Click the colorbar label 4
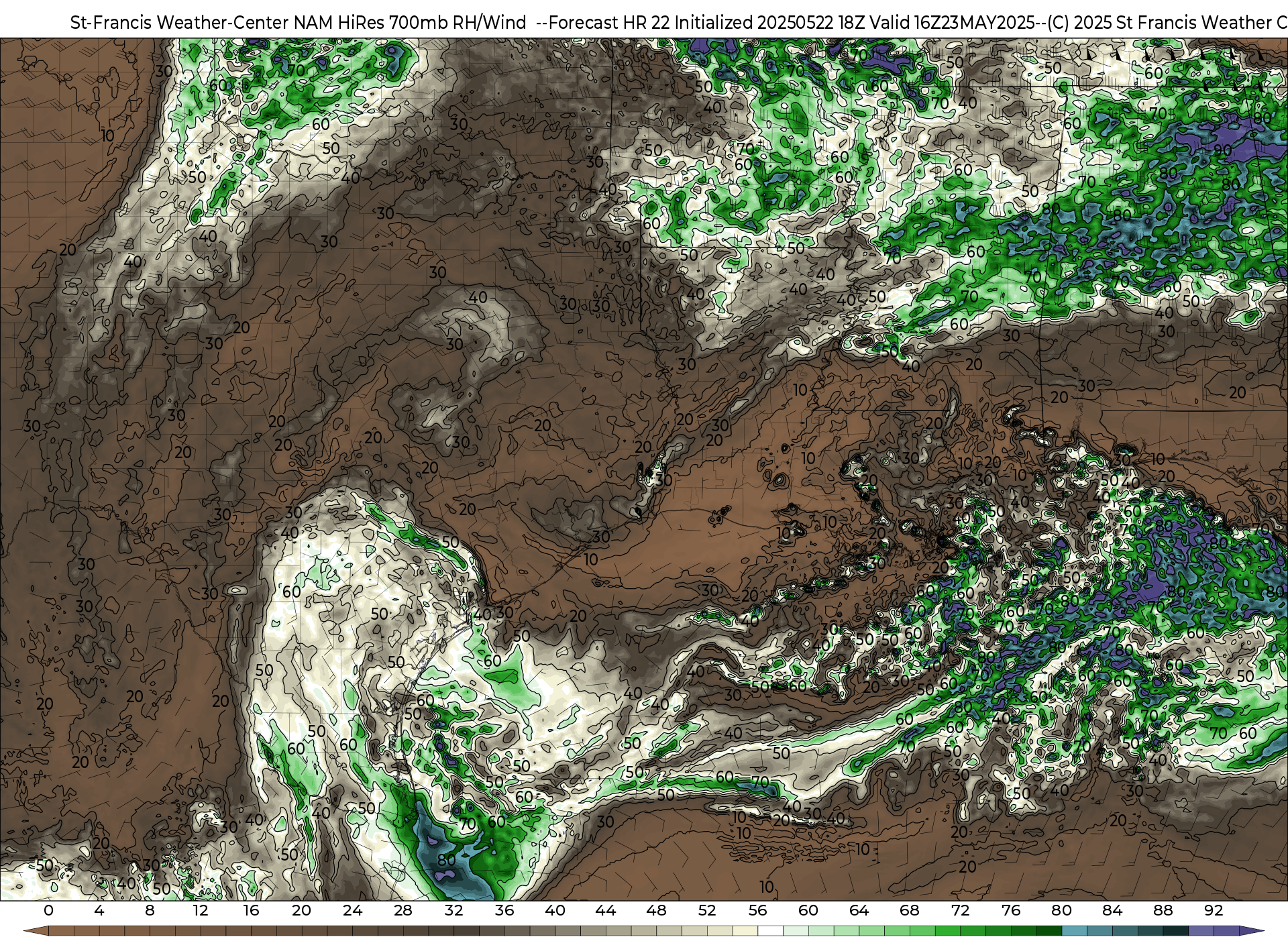Image resolution: width=1288 pixels, height=939 pixels. [99, 911]
